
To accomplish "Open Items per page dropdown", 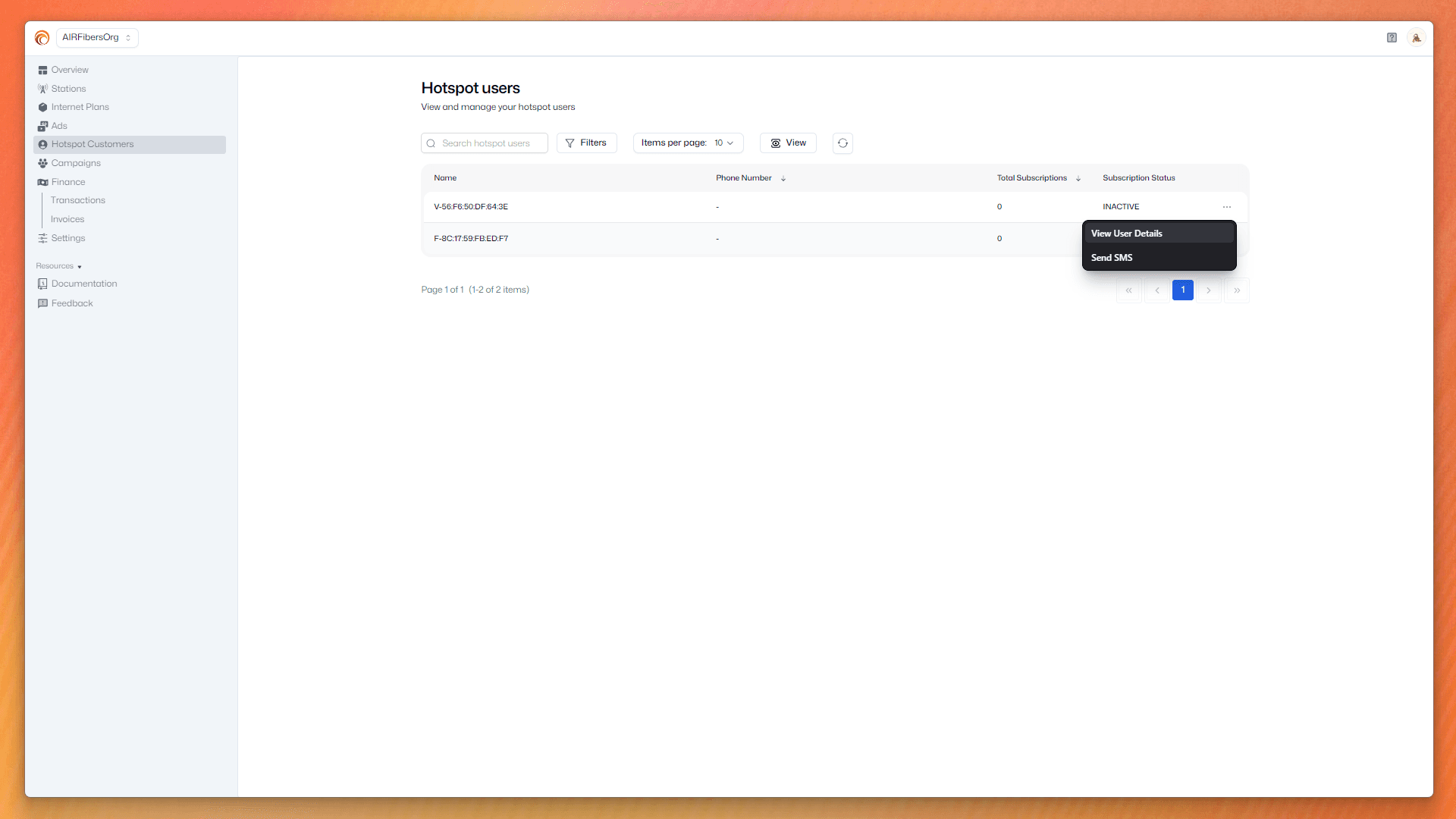I will 688,143.
